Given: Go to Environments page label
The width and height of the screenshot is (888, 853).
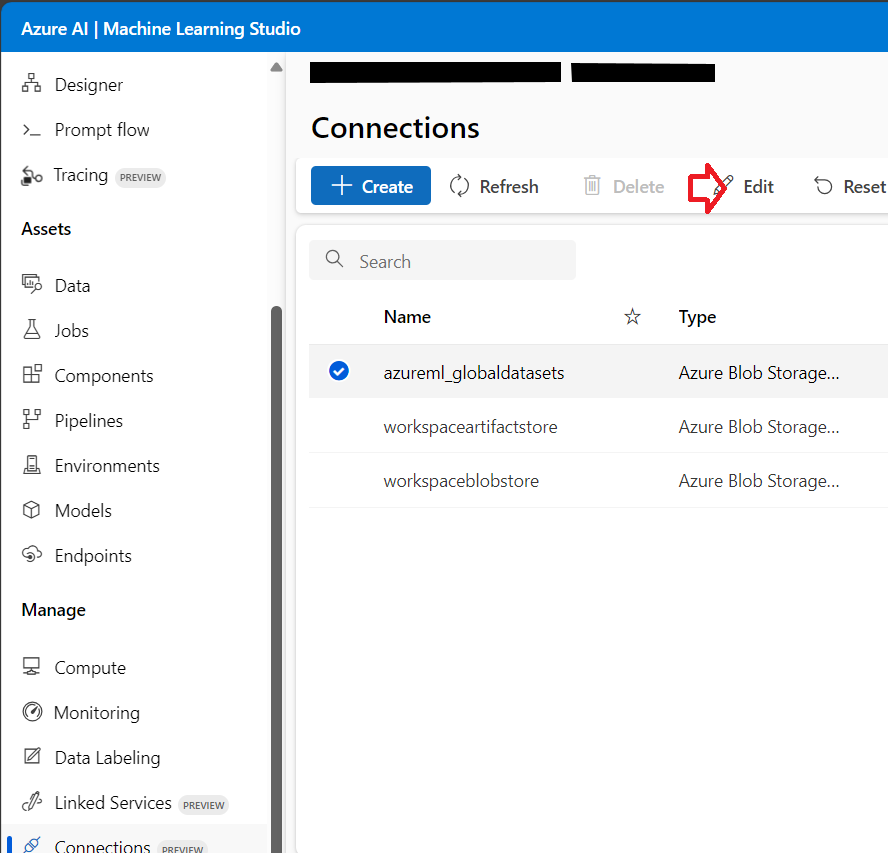Looking at the screenshot, I should coord(107,466).
